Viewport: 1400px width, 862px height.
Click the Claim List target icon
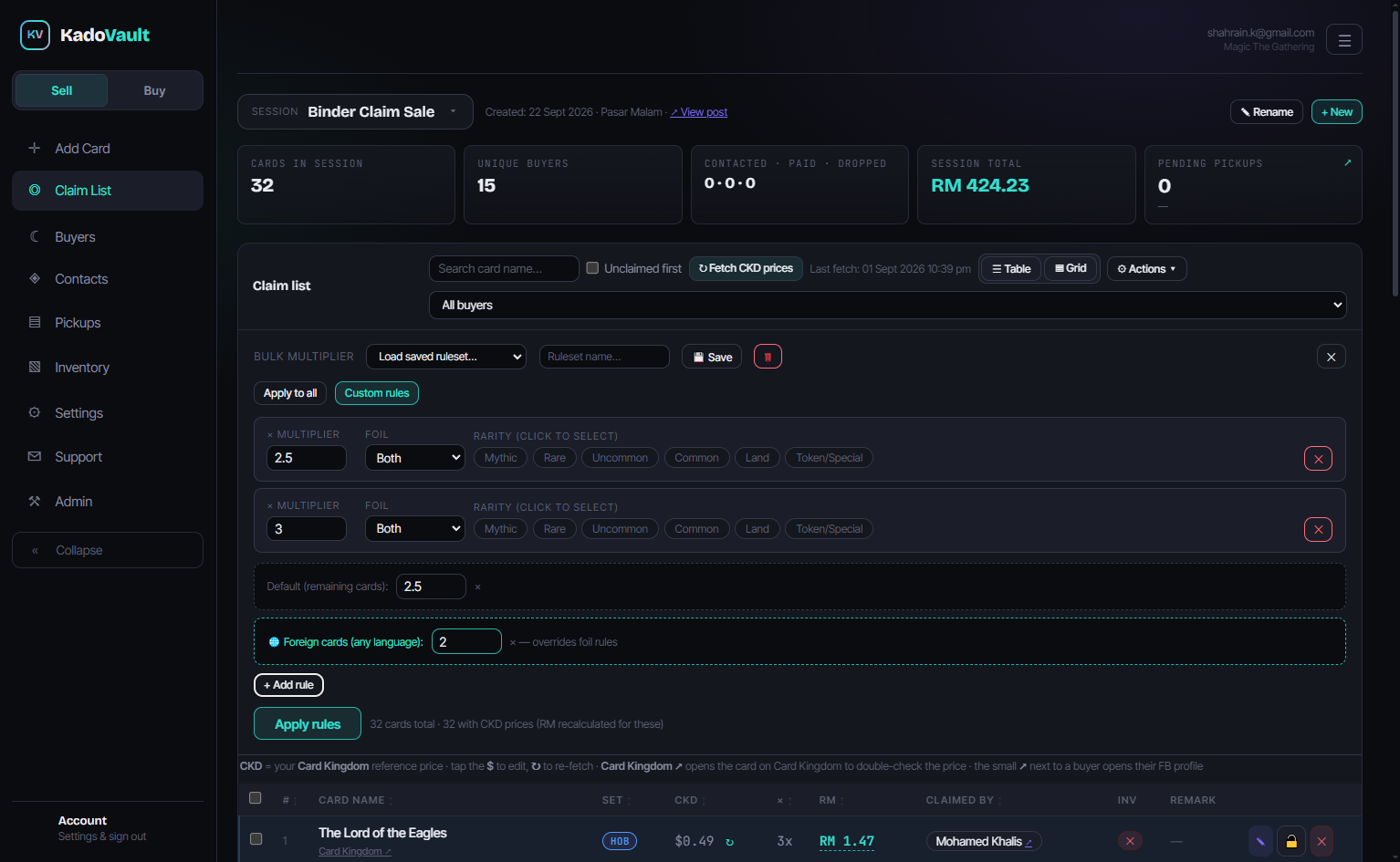point(35,190)
